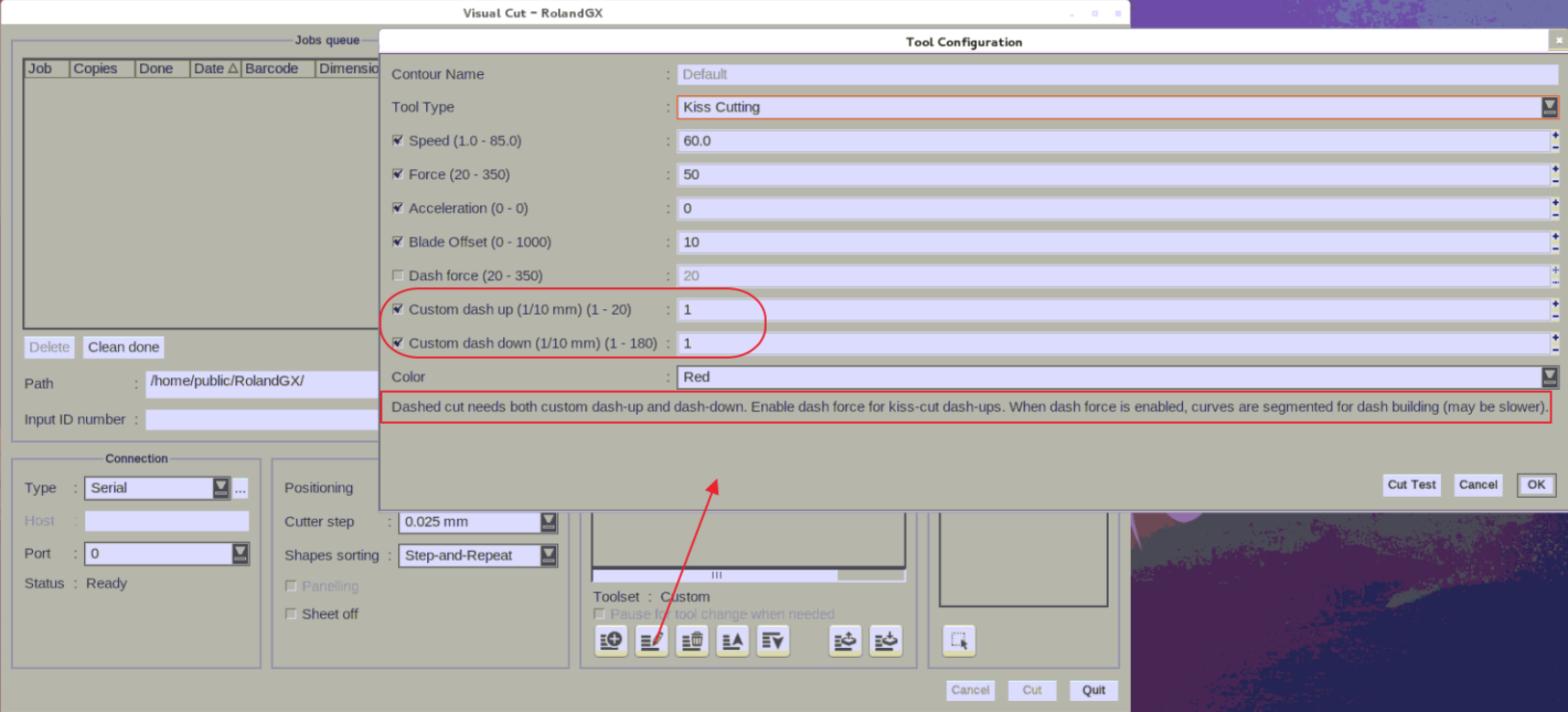Click the Input ID number field
The height and width of the screenshot is (712, 1568).
click(263, 420)
